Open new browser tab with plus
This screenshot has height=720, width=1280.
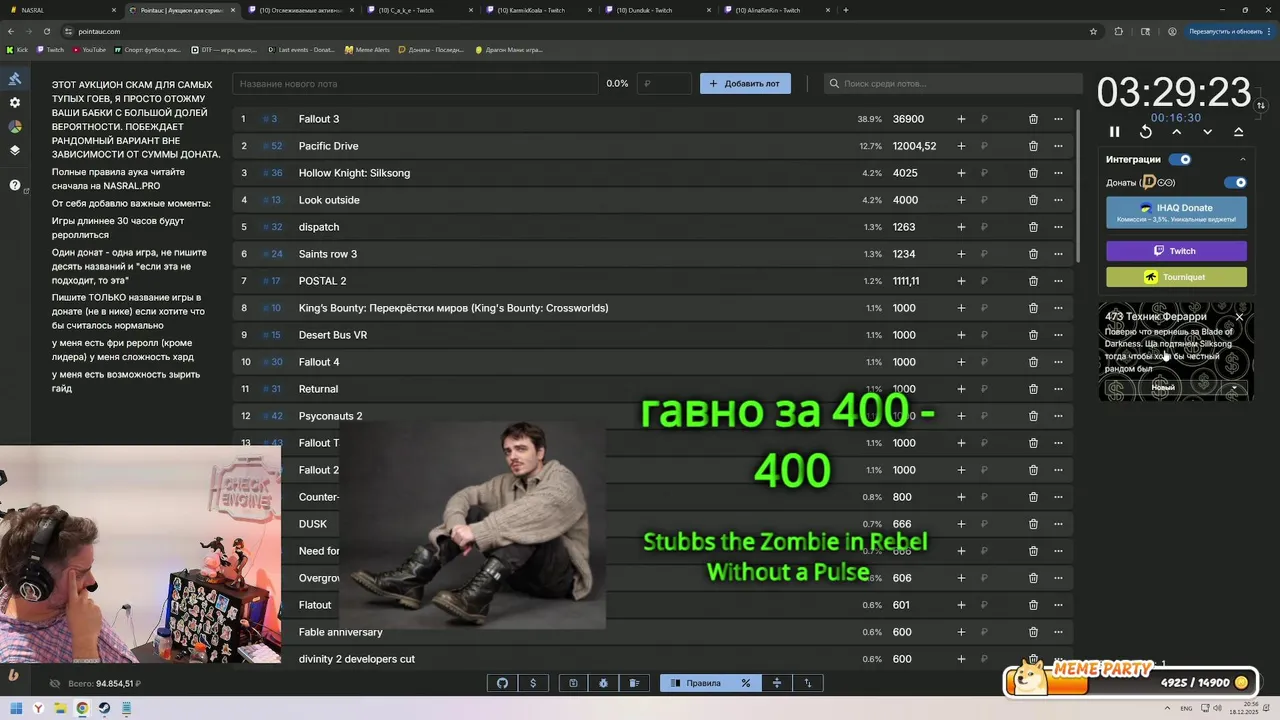coord(846,10)
